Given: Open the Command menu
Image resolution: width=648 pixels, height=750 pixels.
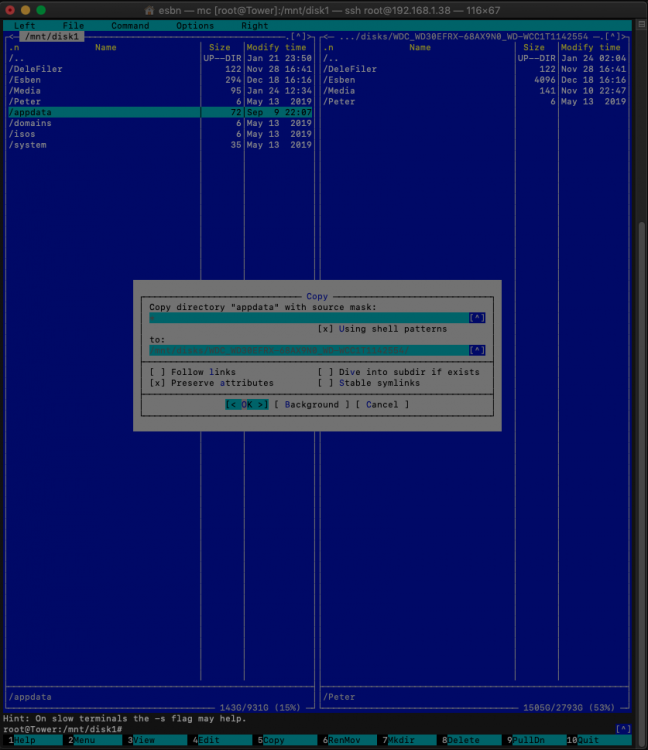Looking at the screenshot, I should tap(130, 26).
